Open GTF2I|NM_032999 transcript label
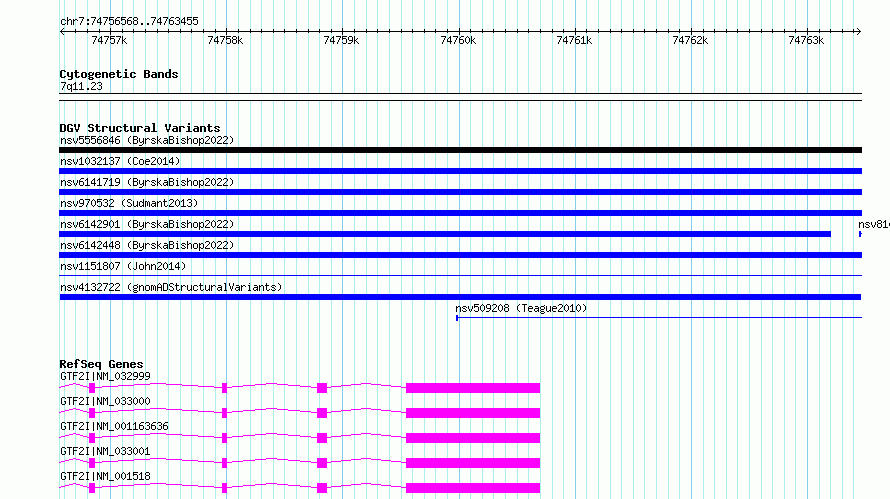 [106, 376]
